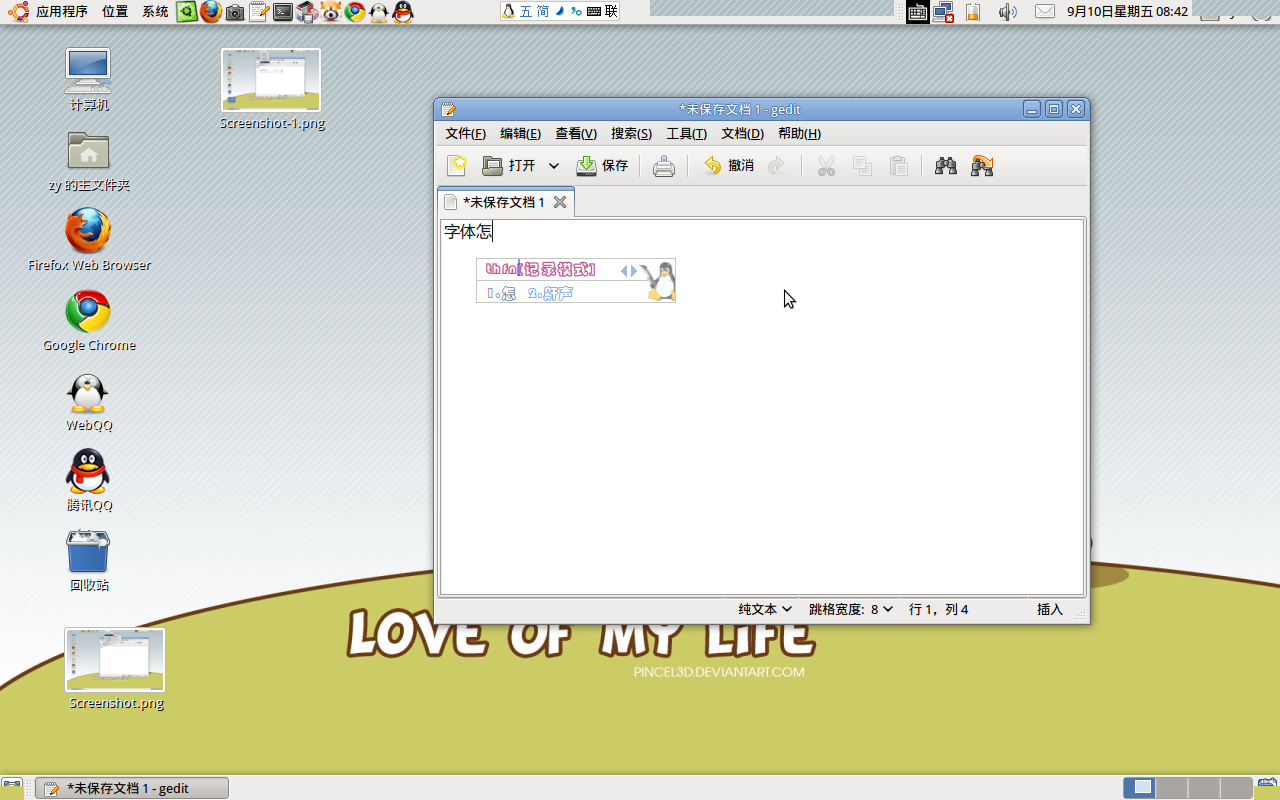Click the volume speaker icon

[1008, 12]
